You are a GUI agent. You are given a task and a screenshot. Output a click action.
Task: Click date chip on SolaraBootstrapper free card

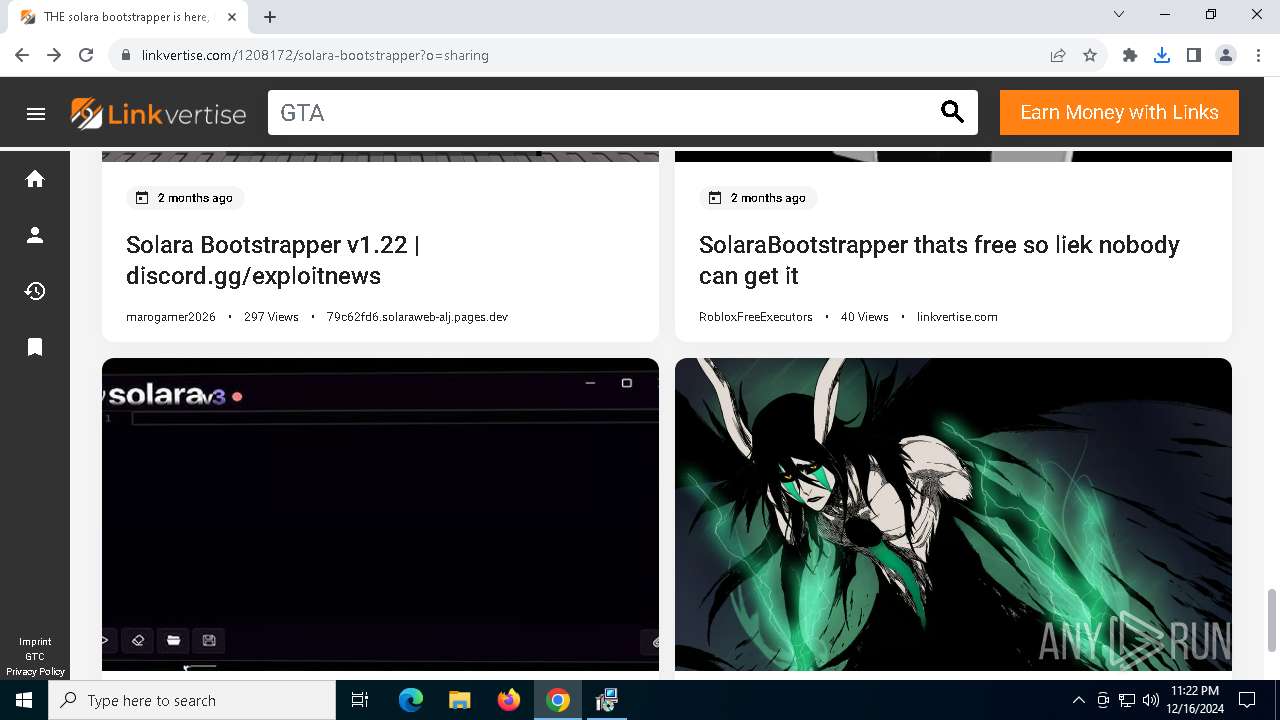pos(758,198)
